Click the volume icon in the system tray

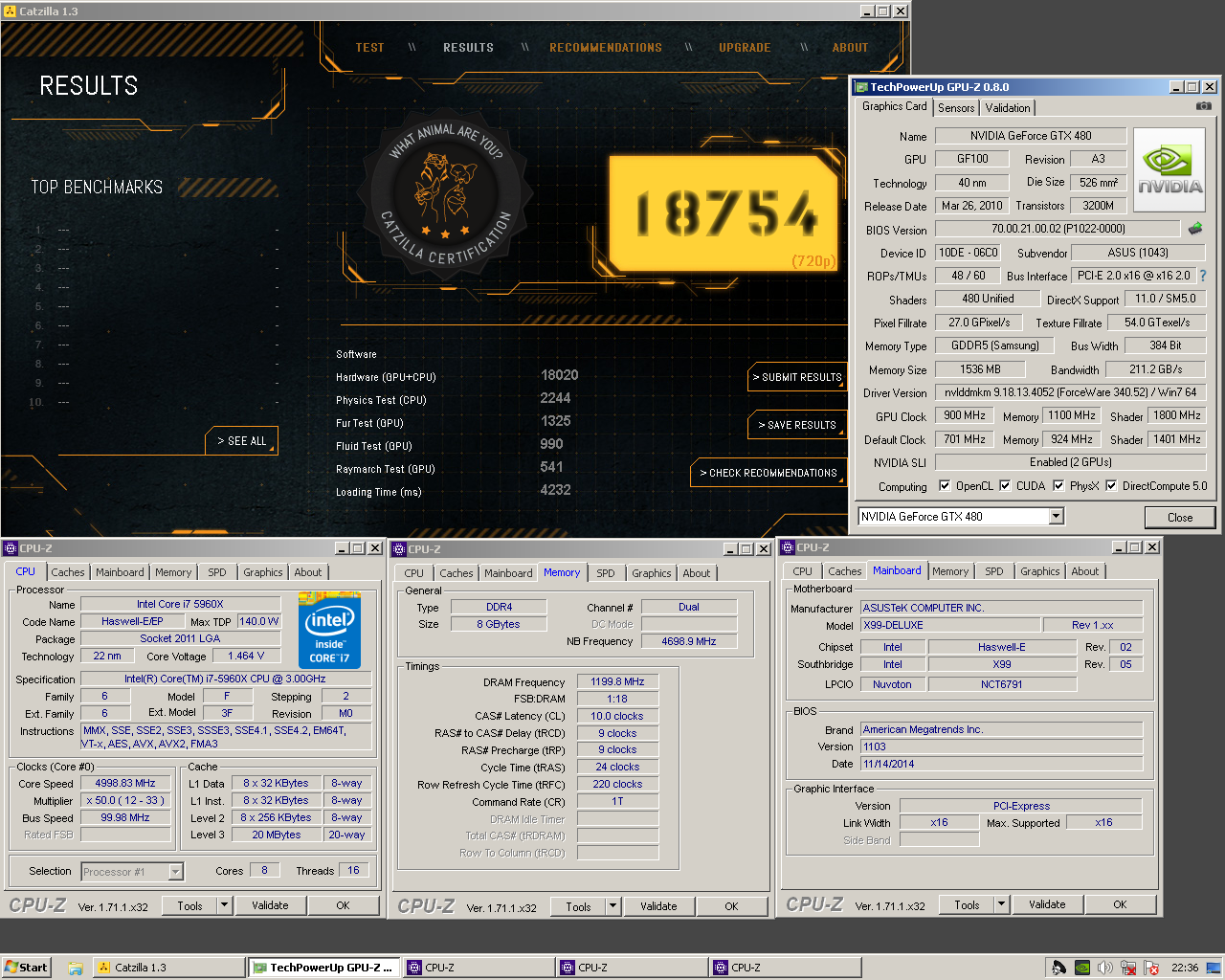(x=1104, y=968)
